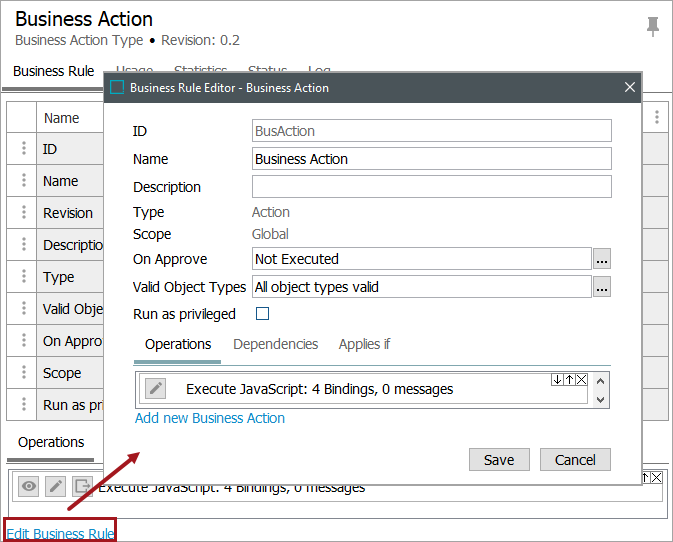Click the Add new Business Action link
This screenshot has height=542, width=673.
coord(210,418)
